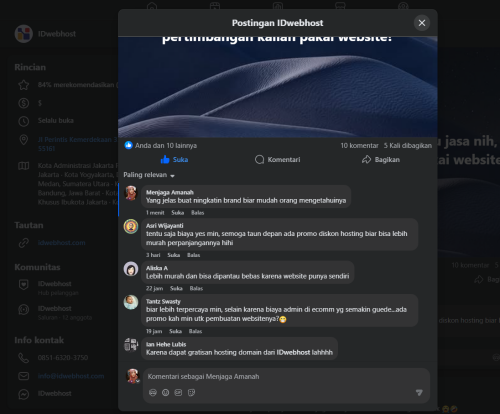500x414 pixels.
Task: Click the 22 jam timestamp
Action: point(154,288)
